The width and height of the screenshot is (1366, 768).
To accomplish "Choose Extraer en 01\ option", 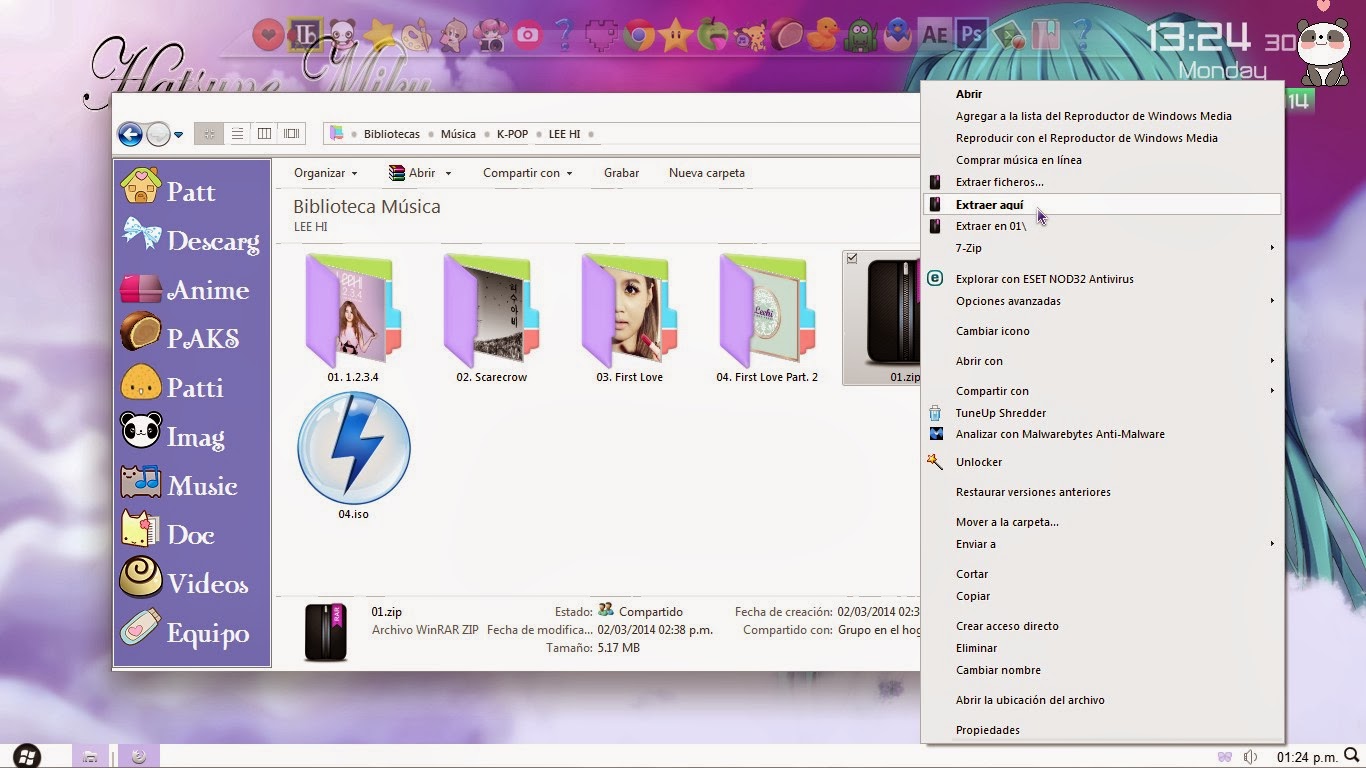I will pos(1102,226).
